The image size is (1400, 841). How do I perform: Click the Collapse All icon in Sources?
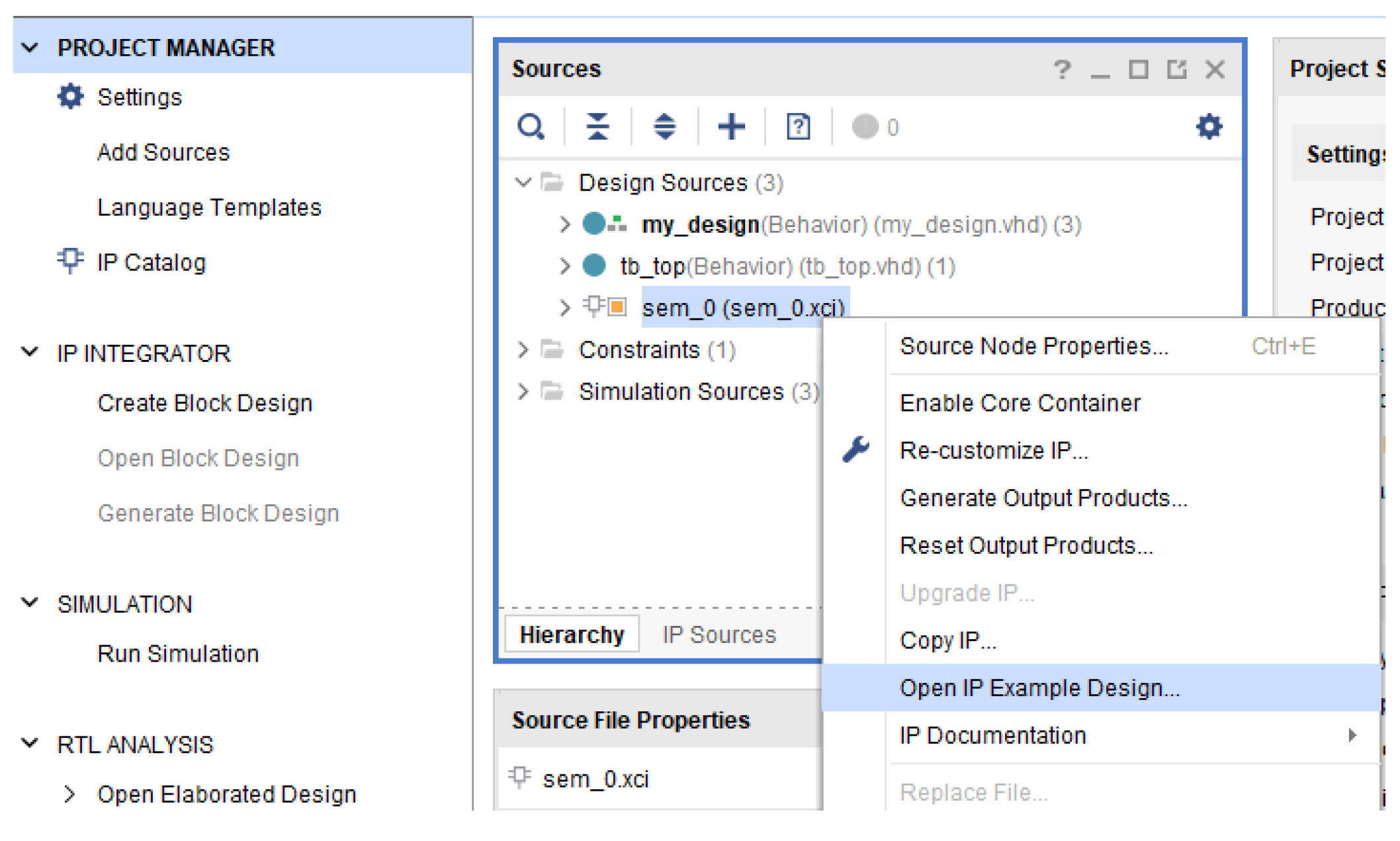pyautogui.click(x=597, y=126)
